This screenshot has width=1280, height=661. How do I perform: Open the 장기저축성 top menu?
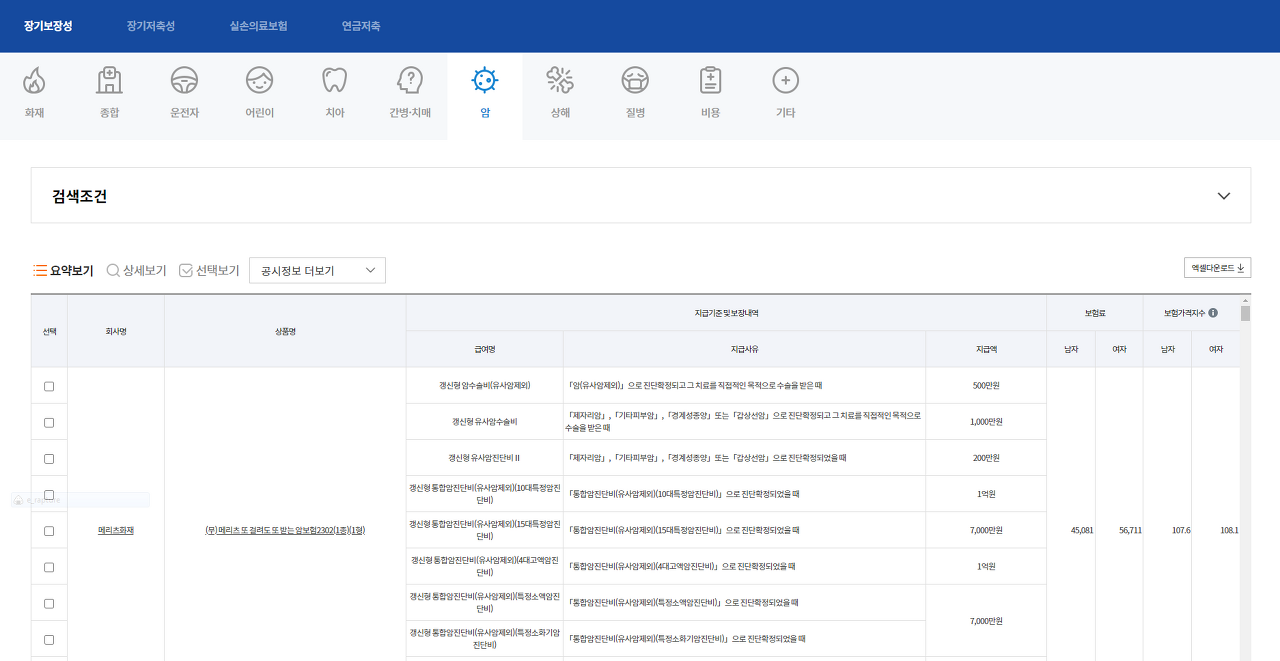(x=151, y=26)
